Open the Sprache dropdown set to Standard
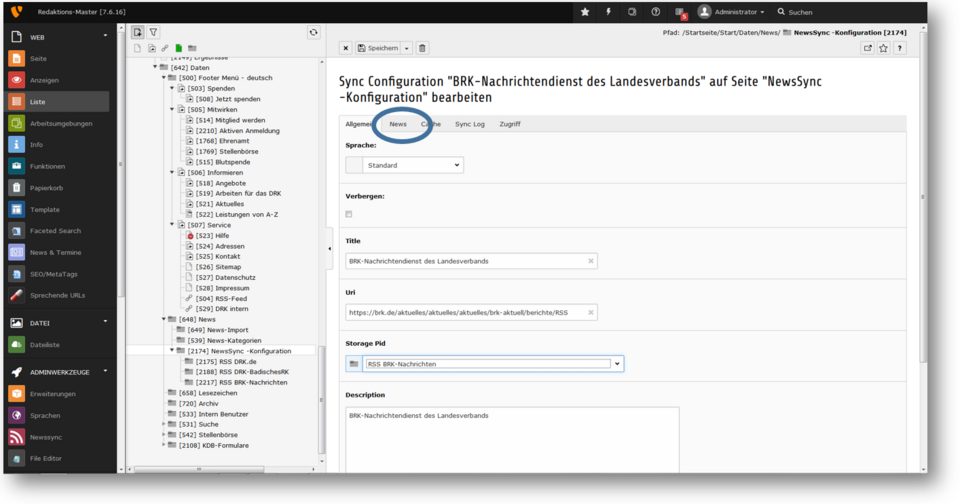Image resolution: width=960 pixels, height=504 pixels. pos(413,165)
